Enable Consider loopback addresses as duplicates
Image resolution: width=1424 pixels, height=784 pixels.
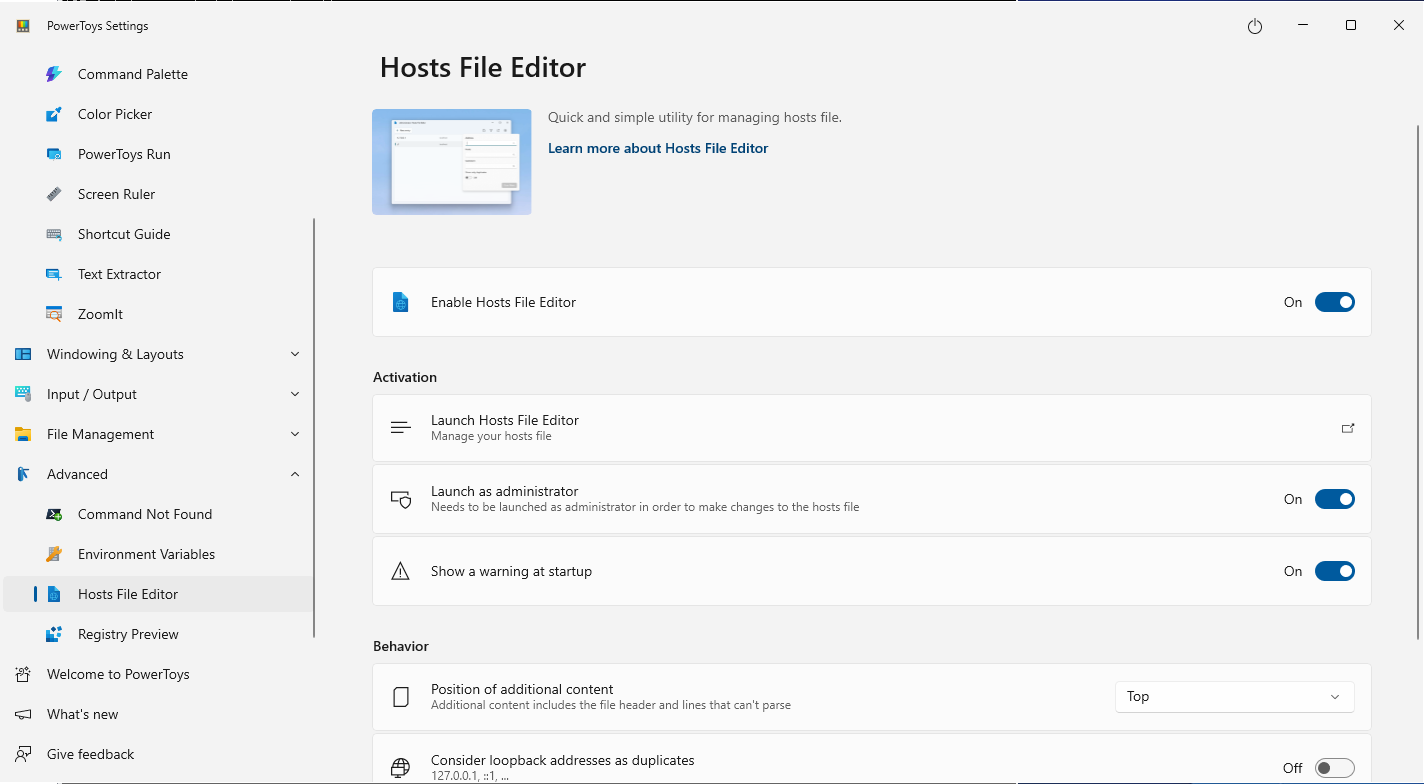tap(1335, 768)
